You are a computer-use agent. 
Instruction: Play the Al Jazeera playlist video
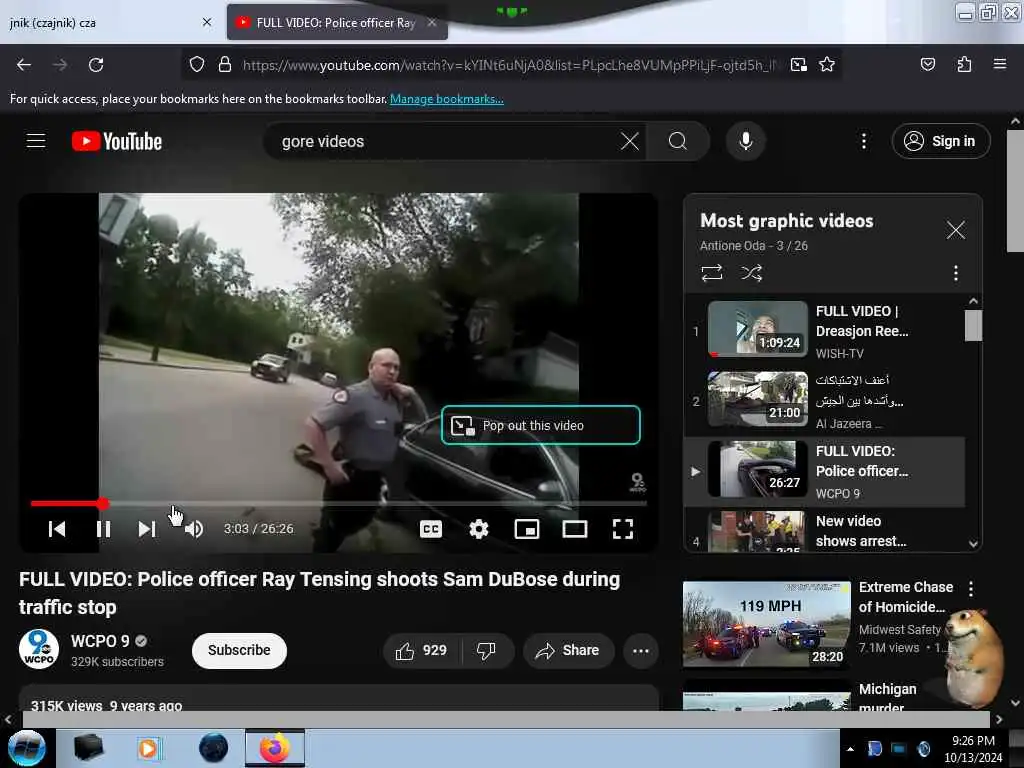[x=824, y=401]
